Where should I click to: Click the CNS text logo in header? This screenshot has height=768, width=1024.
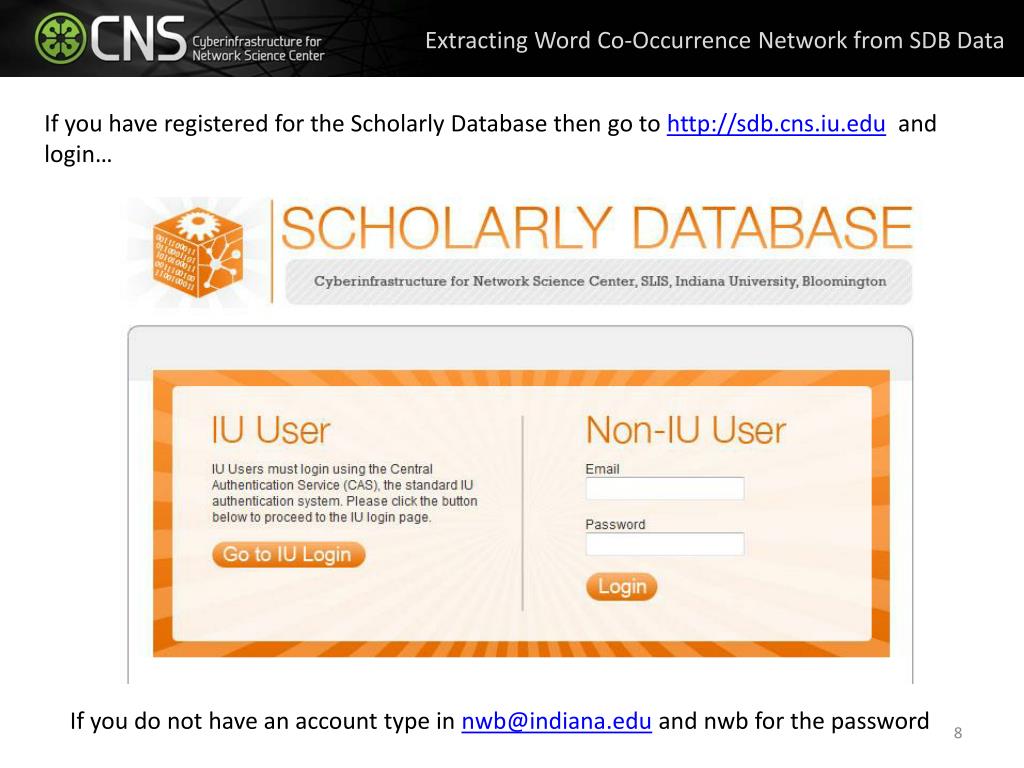tap(138, 39)
